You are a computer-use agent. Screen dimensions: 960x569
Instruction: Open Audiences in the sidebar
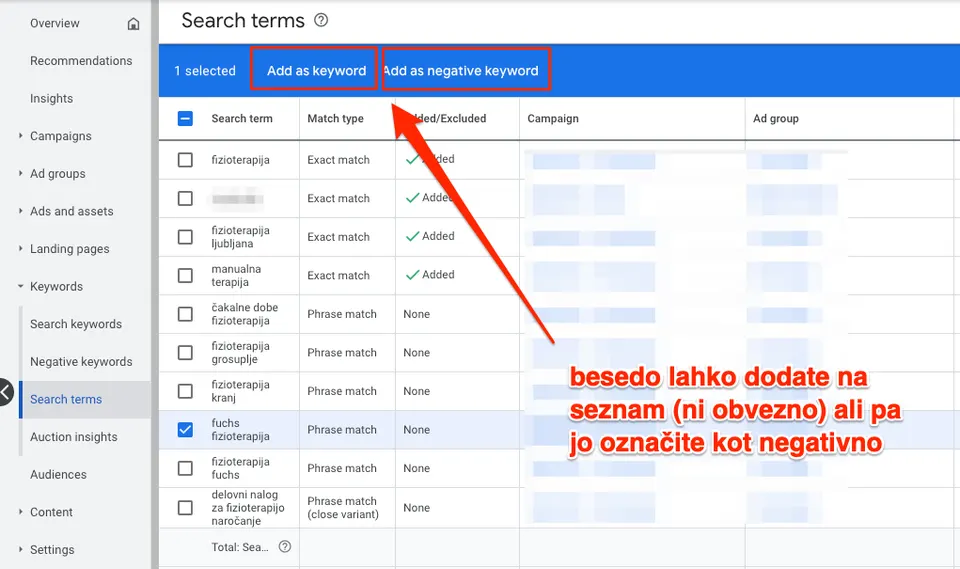[x=58, y=475]
